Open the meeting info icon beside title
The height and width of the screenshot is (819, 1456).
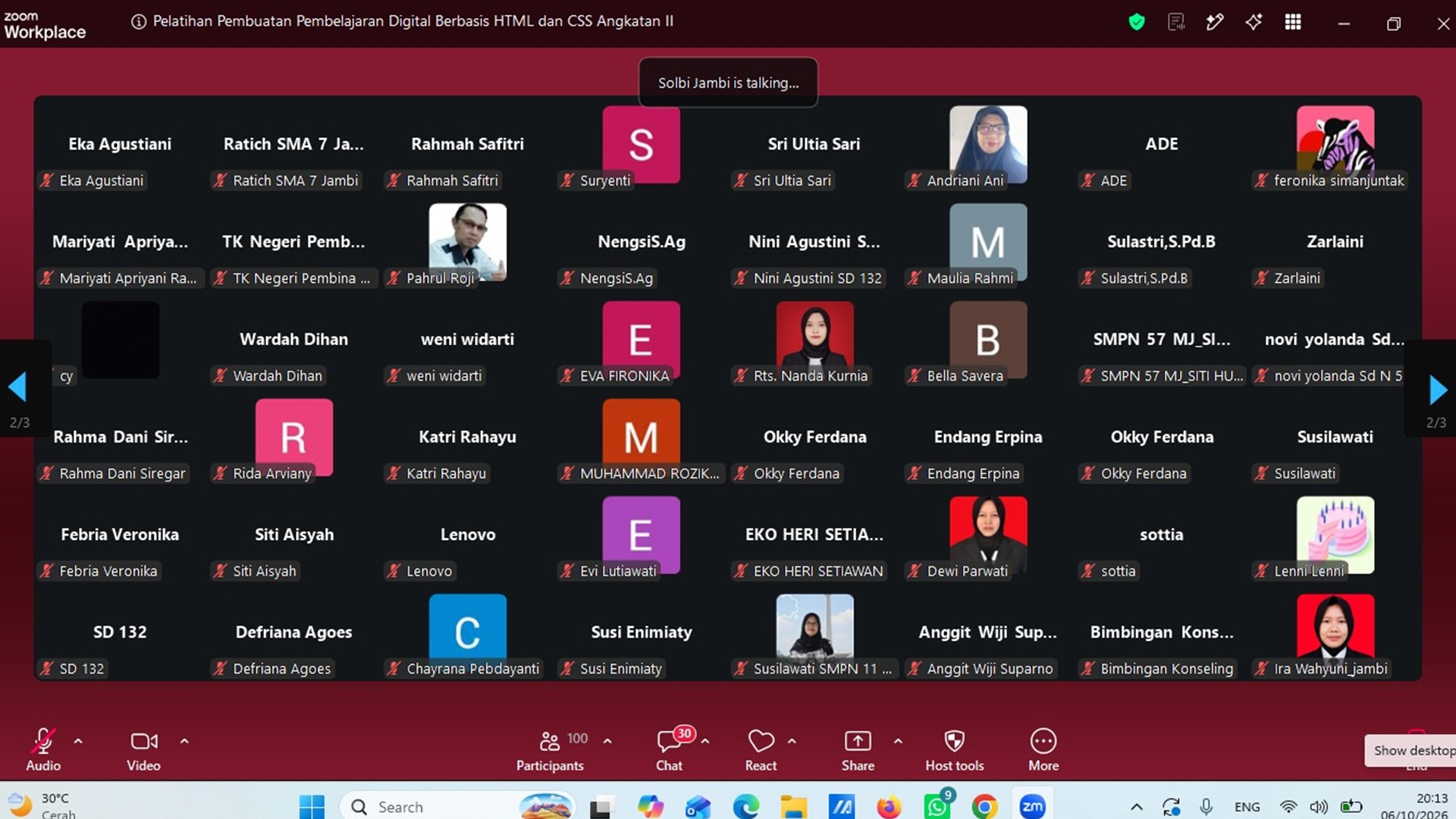pyautogui.click(x=139, y=22)
